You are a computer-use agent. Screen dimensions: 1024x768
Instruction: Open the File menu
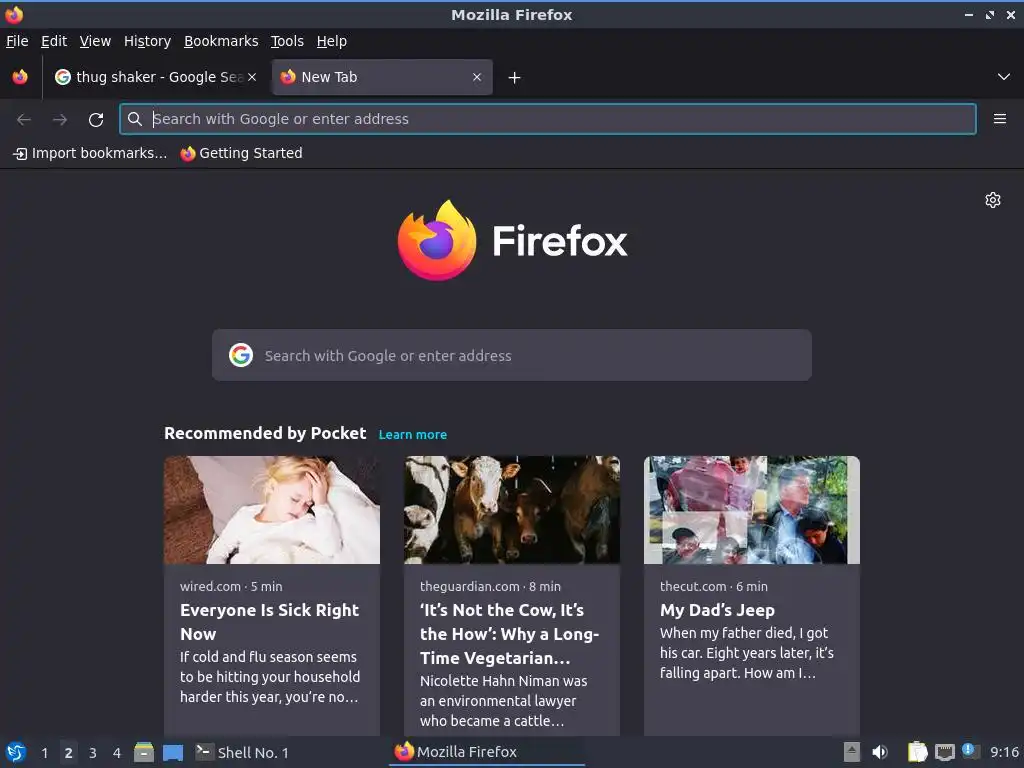[x=17, y=41]
